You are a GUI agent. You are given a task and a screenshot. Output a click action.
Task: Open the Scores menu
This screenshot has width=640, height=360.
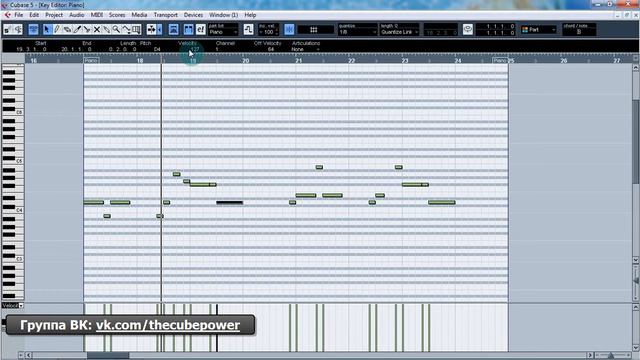pyautogui.click(x=117, y=15)
